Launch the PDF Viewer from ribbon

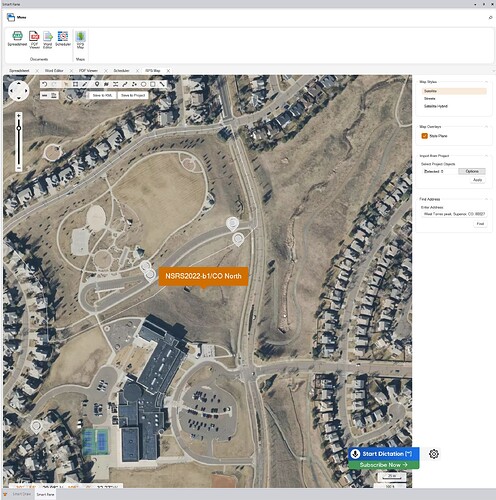click(x=34, y=39)
